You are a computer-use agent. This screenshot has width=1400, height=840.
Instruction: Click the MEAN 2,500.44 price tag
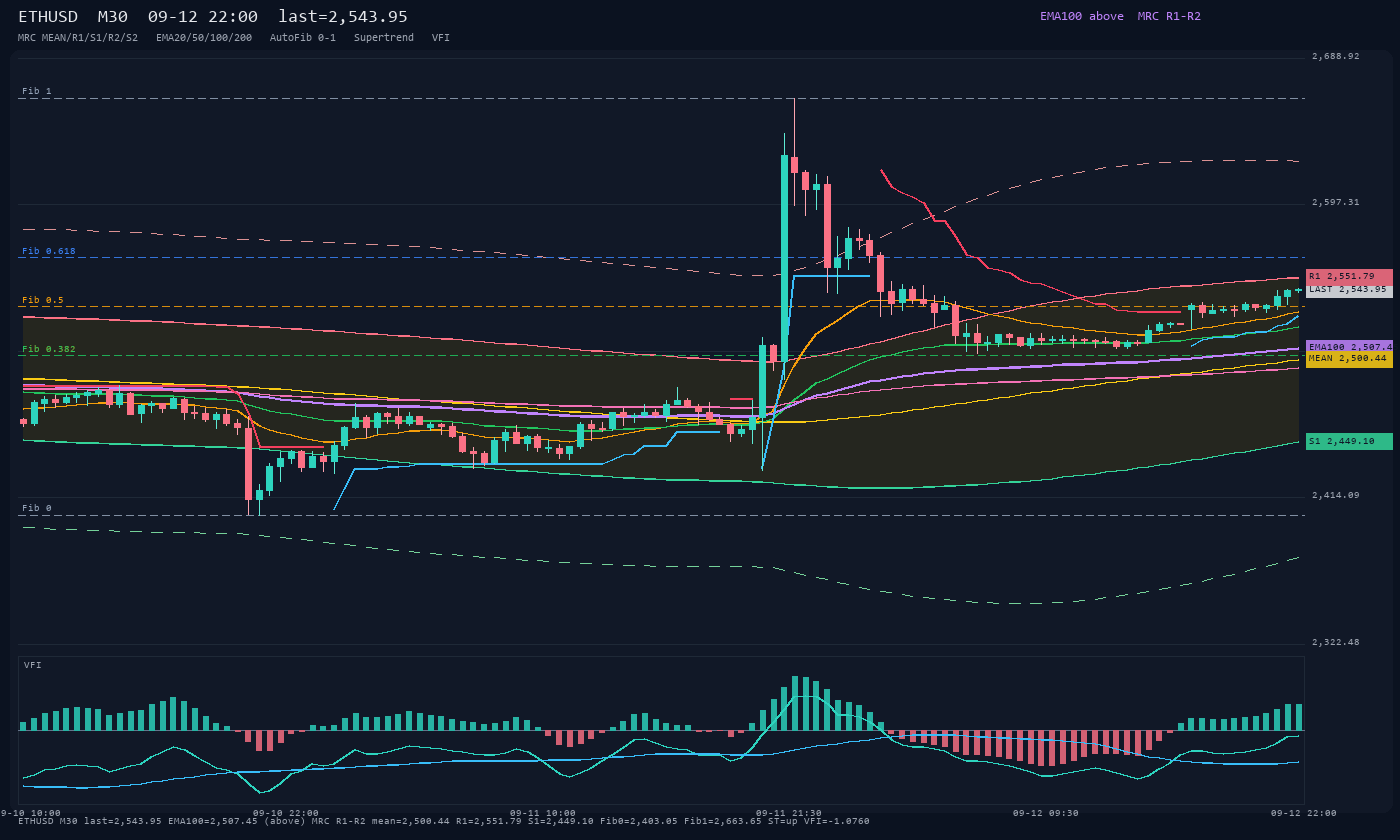click(1349, 359)
